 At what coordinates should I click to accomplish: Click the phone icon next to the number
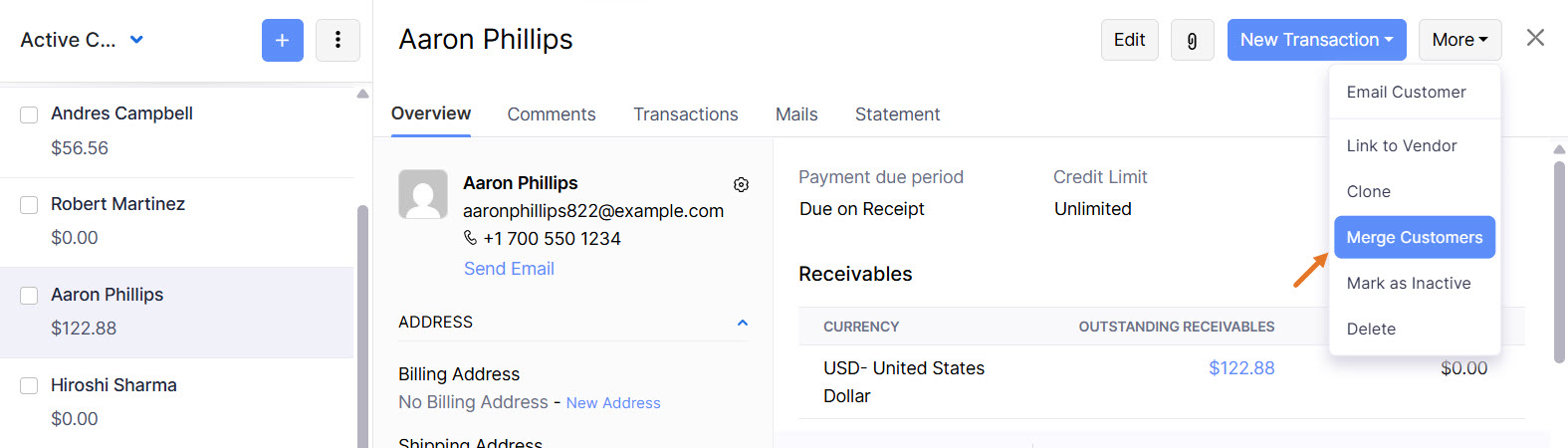click(x=471, y=238)
